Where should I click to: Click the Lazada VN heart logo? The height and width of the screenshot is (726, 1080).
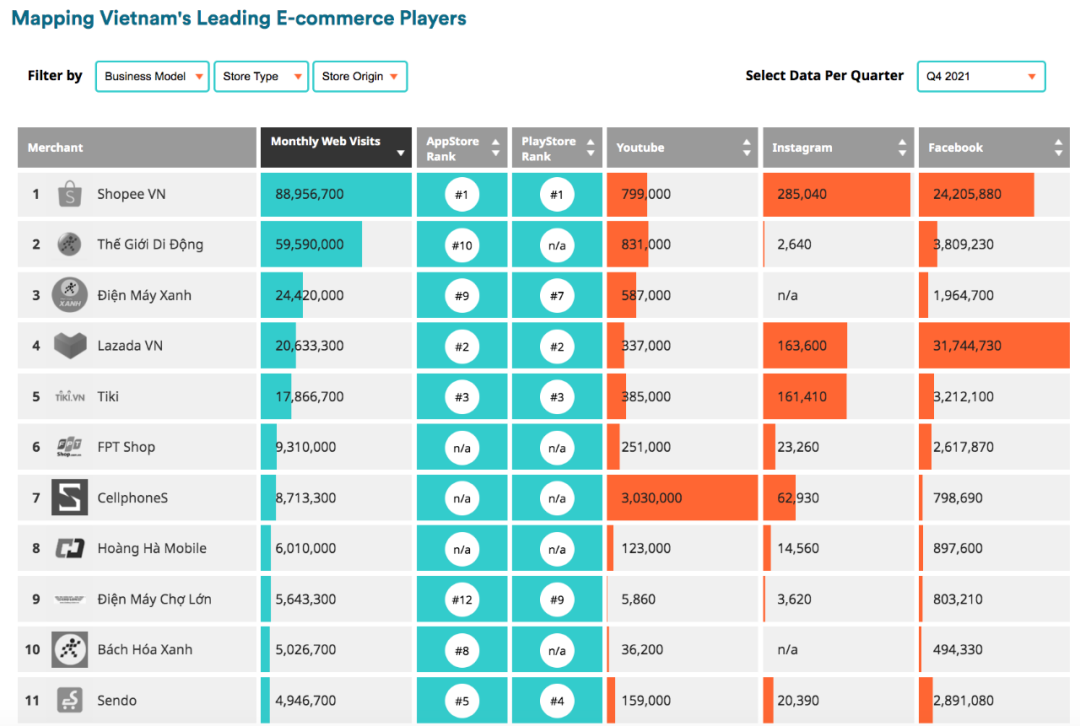(x=69, y=346)
